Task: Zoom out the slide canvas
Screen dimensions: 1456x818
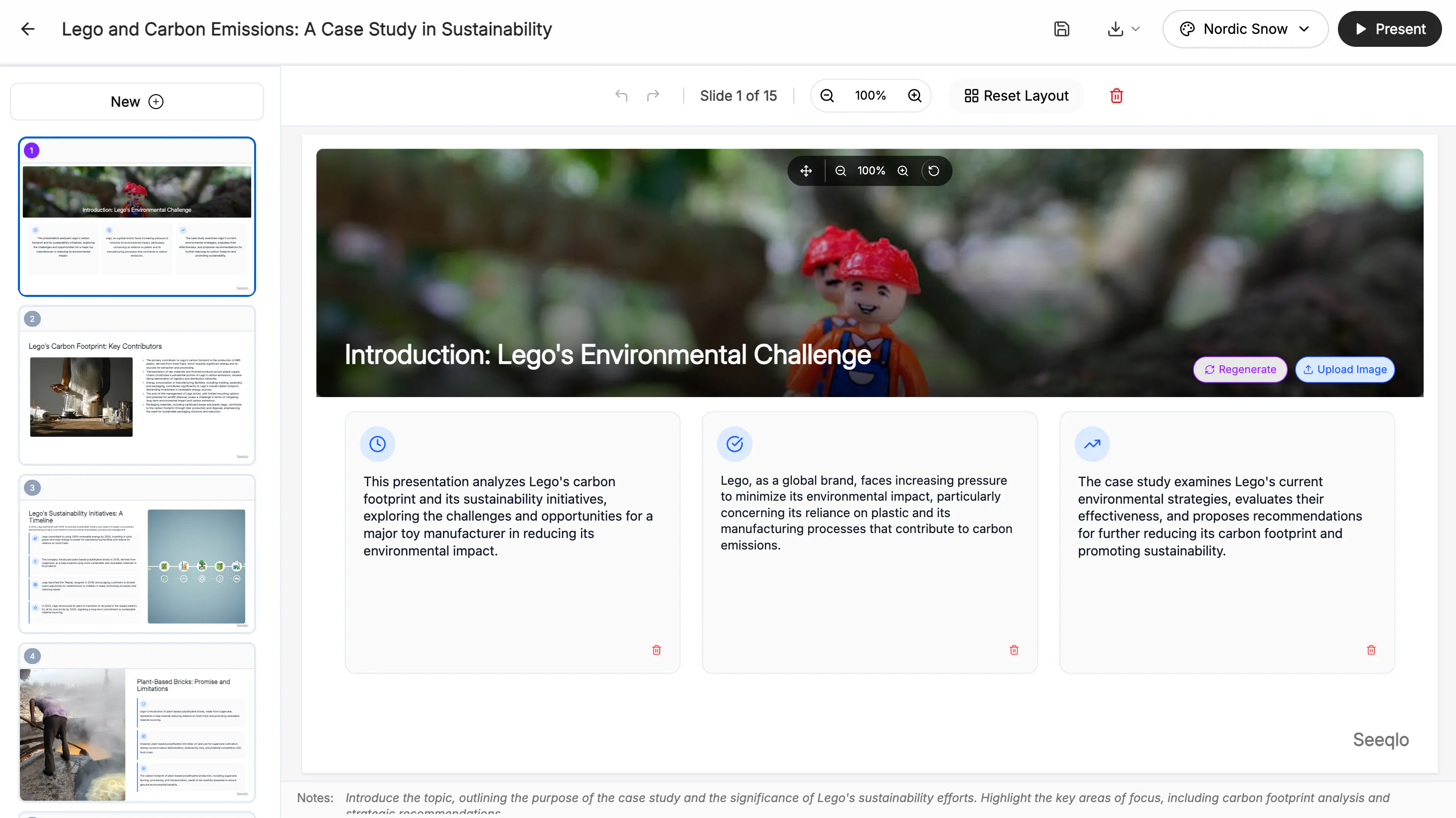Action: 827,96
